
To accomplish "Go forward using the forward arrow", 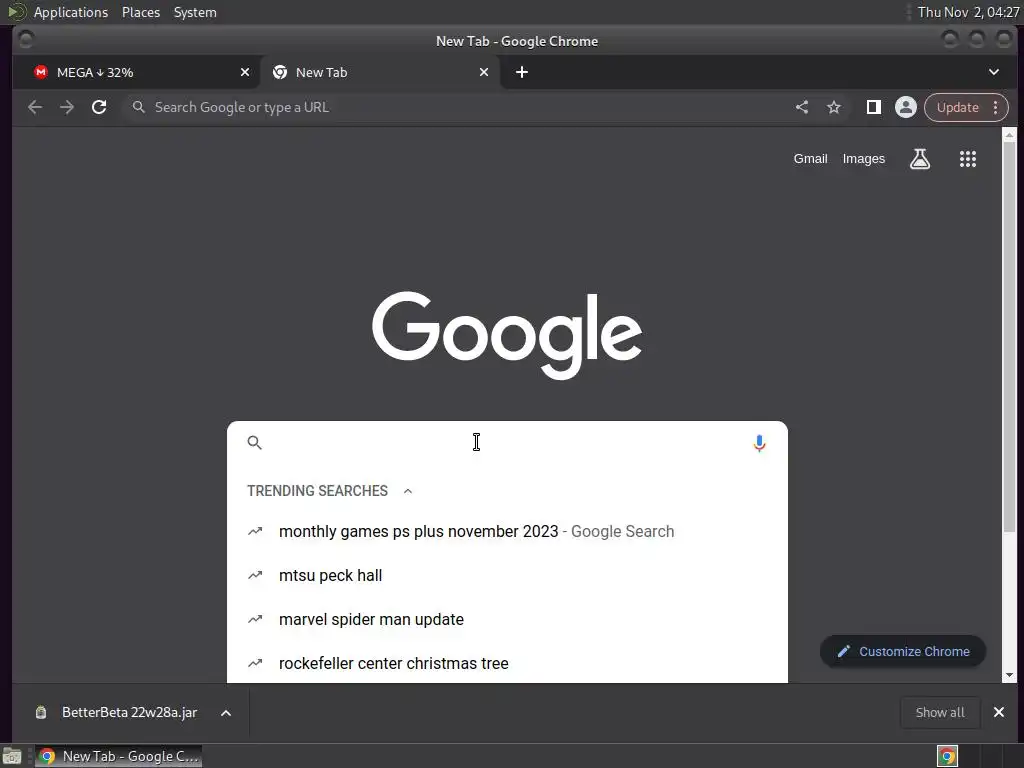I will (67, 107).
